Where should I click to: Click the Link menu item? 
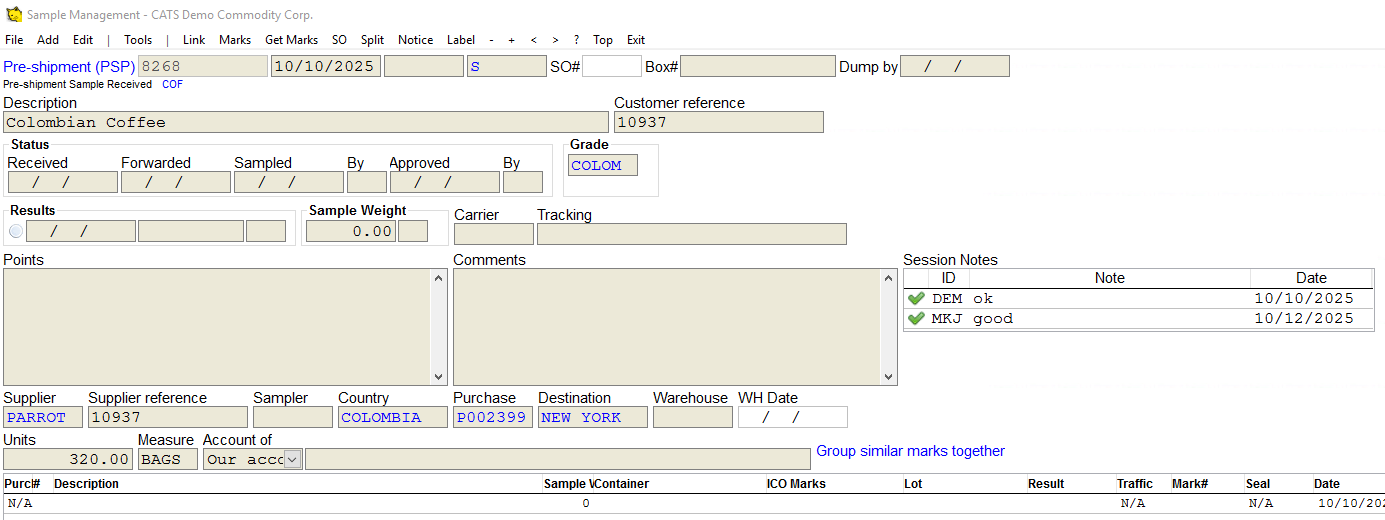pyautogui.click(x=194, y=40)
